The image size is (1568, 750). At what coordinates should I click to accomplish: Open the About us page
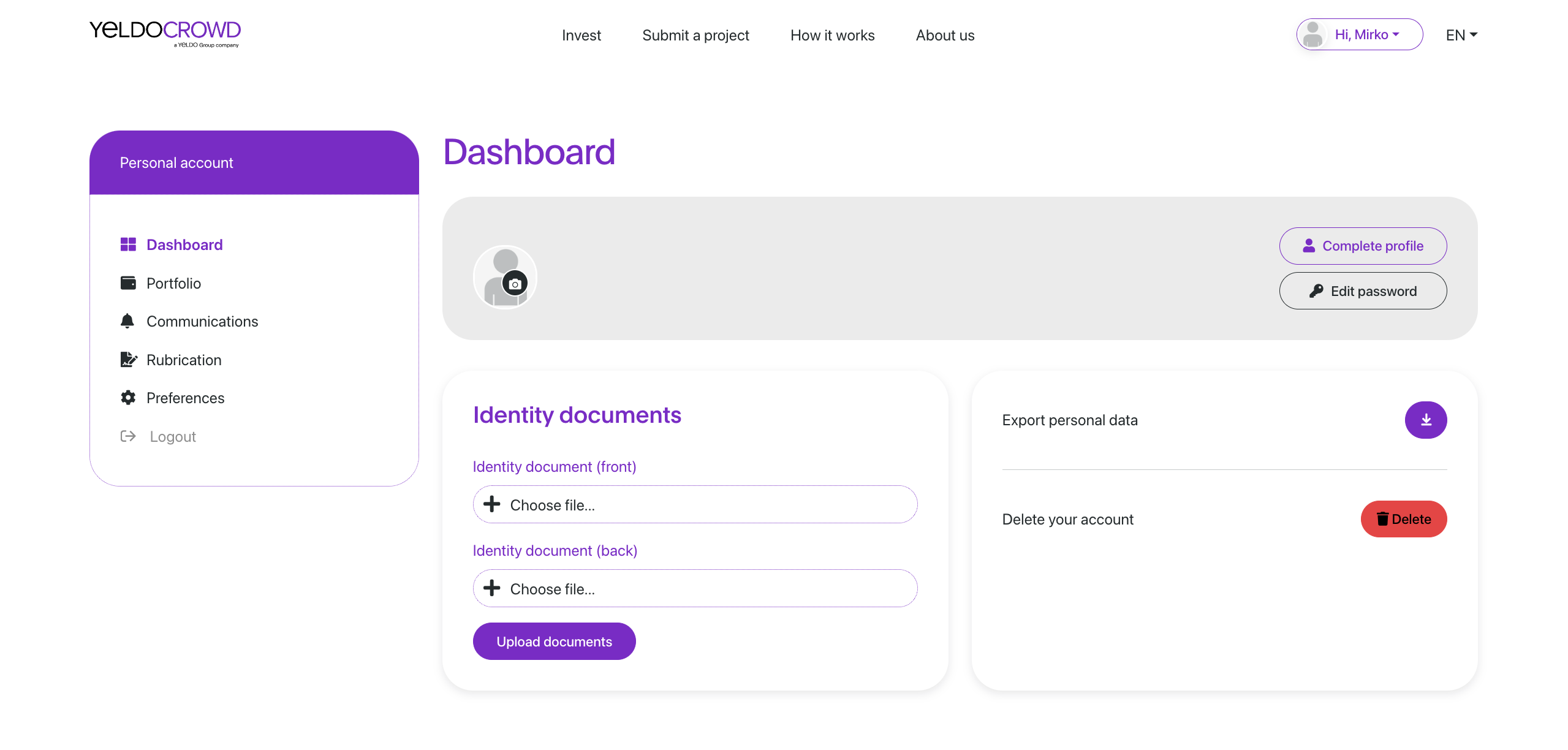tap(945, 36)
